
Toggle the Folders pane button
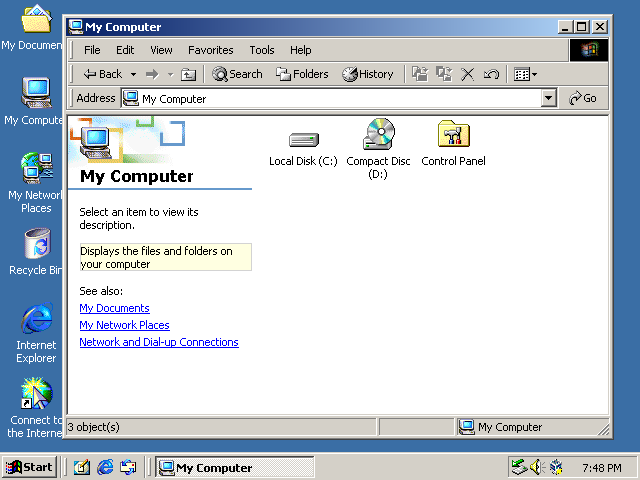(x=302, y=74)
